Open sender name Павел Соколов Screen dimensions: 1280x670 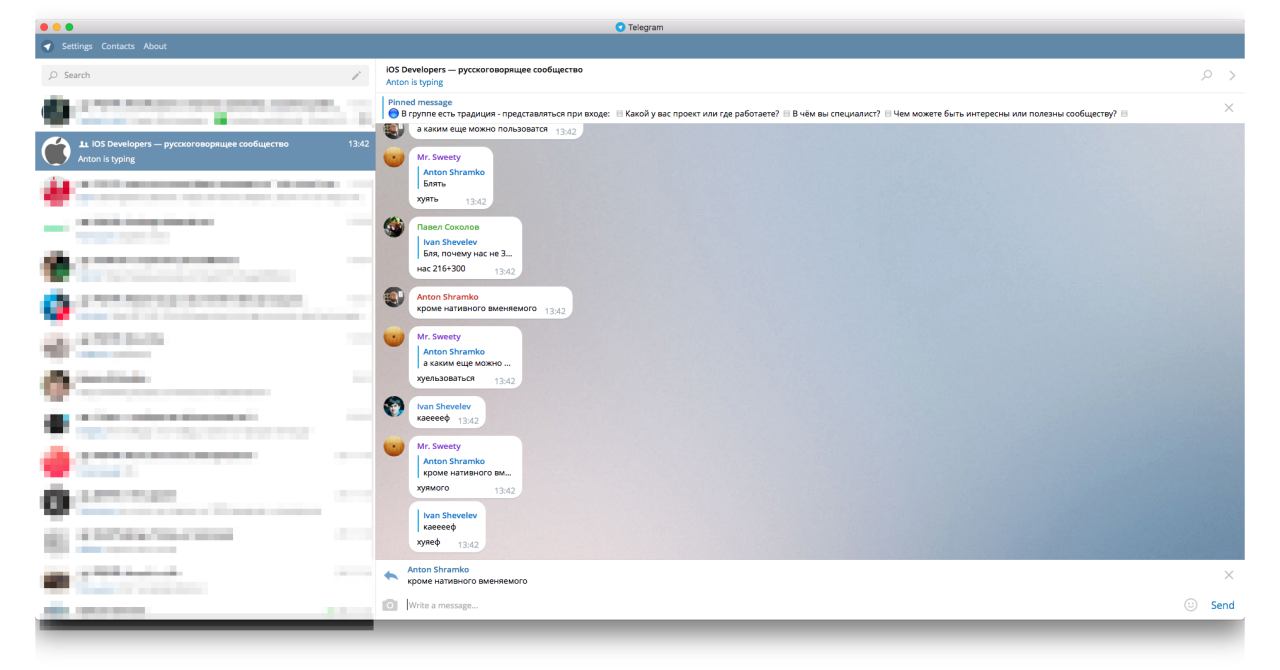[448, 227]
